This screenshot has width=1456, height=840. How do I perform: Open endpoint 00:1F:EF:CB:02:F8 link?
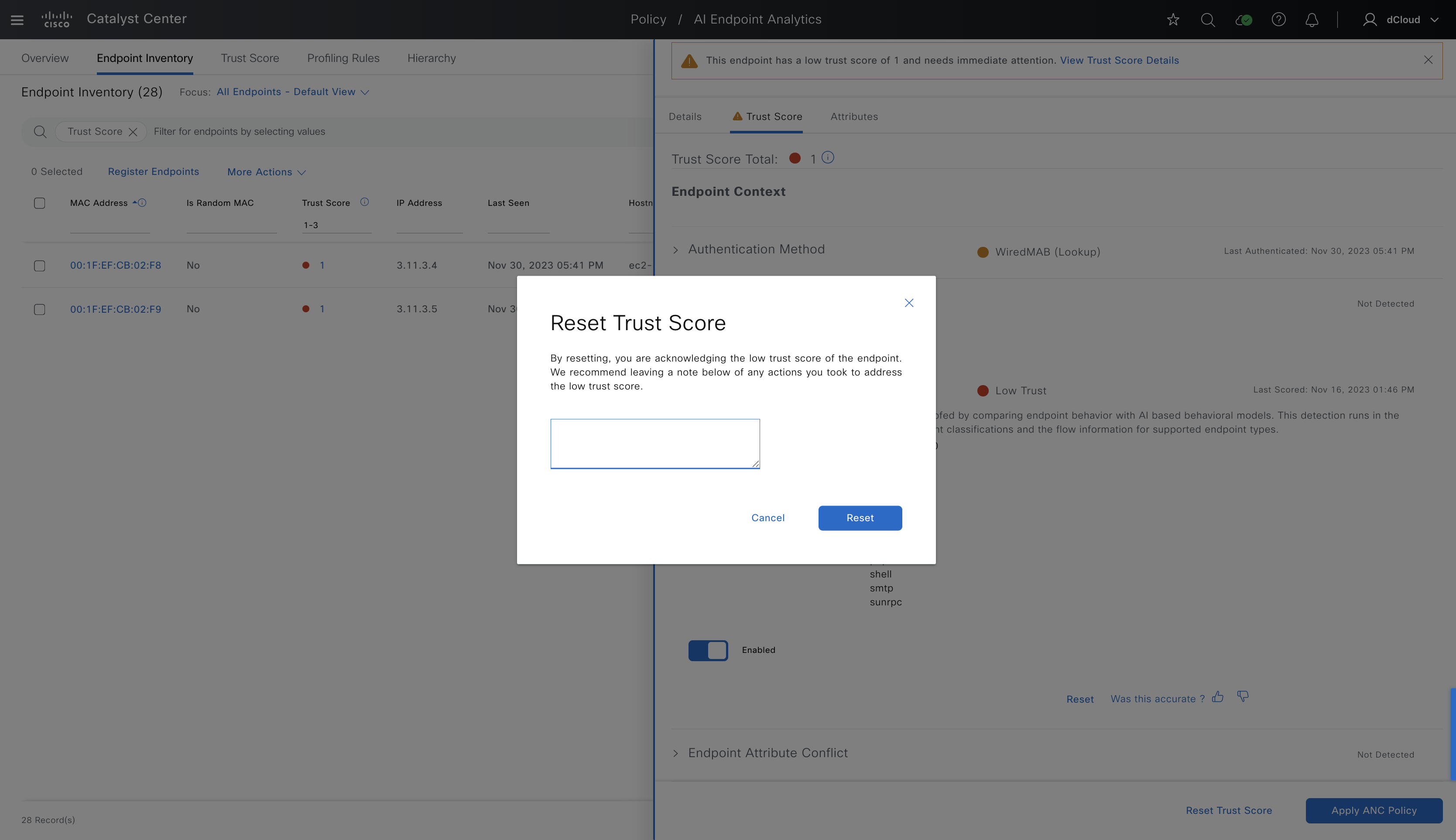coord(116,265)
